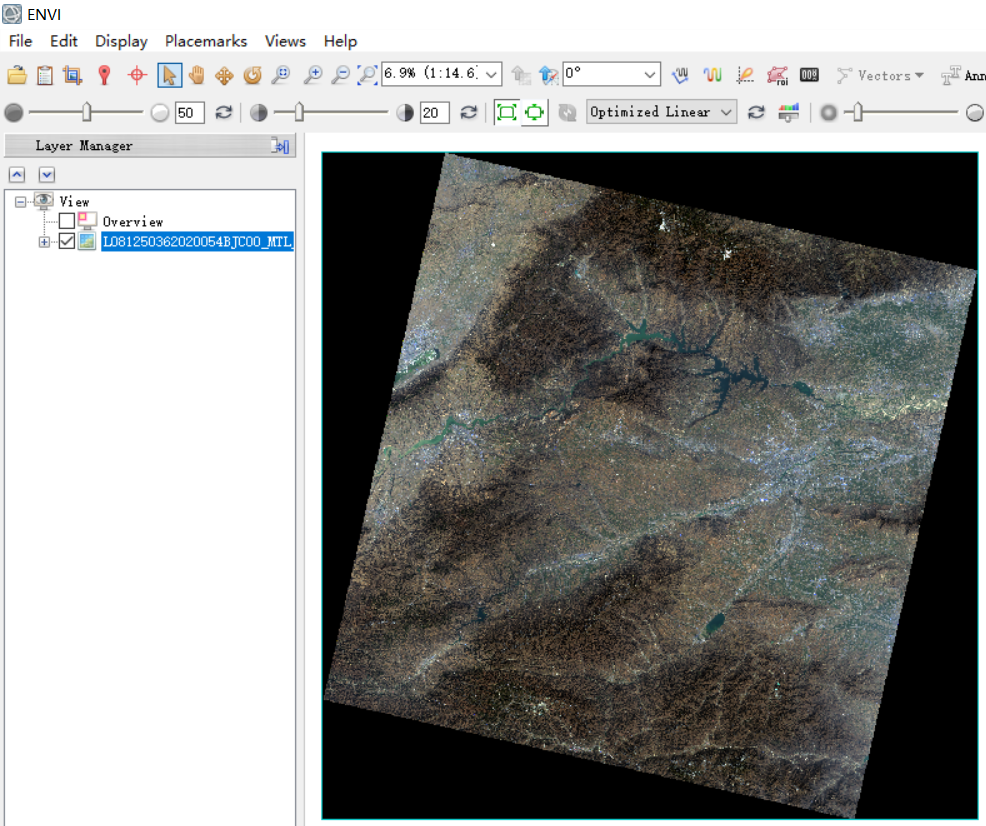Image resolution: width=986 pixels, height=826 pixels.
Task: Open the zoom percentage dropdown
Action: 492,75
